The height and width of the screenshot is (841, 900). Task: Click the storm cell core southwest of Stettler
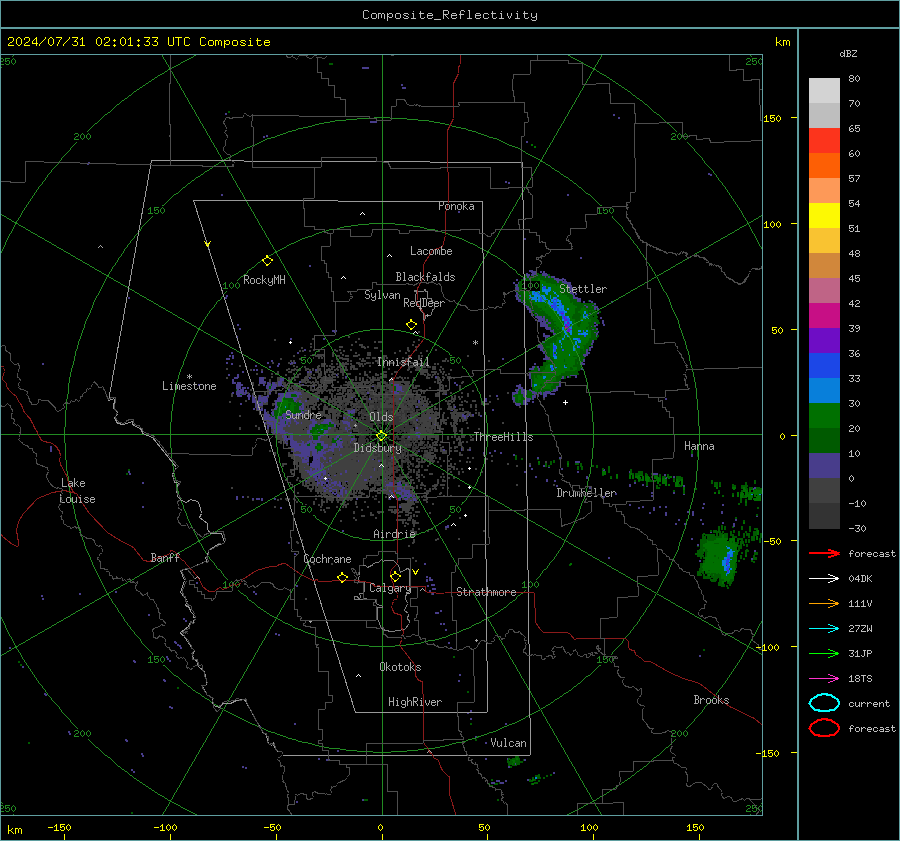pos(567,324)
